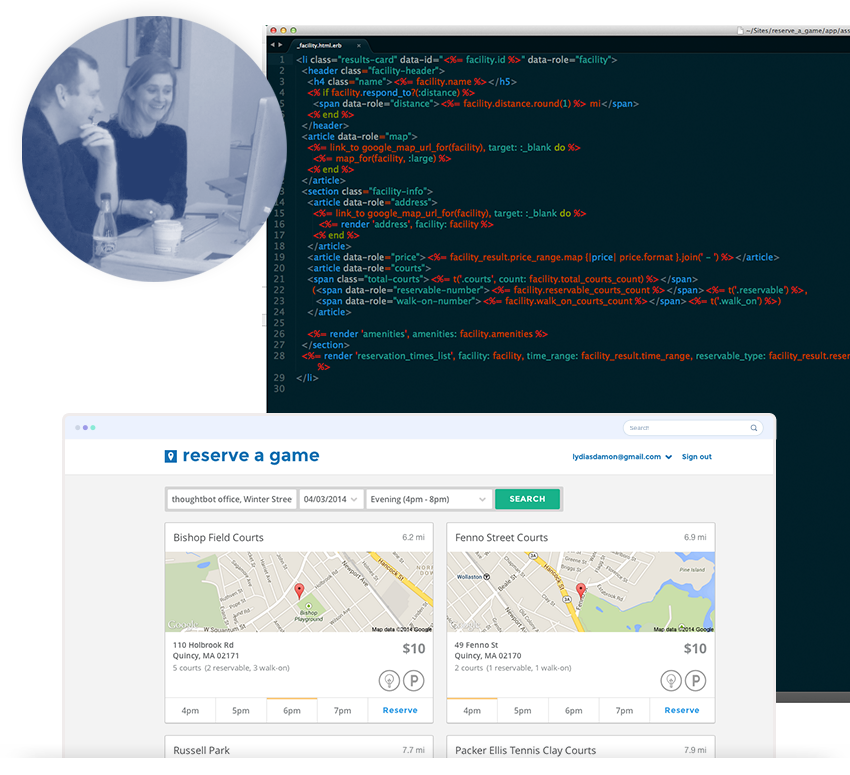This screenshot has height=775, width=850.
Task: Click the Sign out link
Action: (697, 457)
